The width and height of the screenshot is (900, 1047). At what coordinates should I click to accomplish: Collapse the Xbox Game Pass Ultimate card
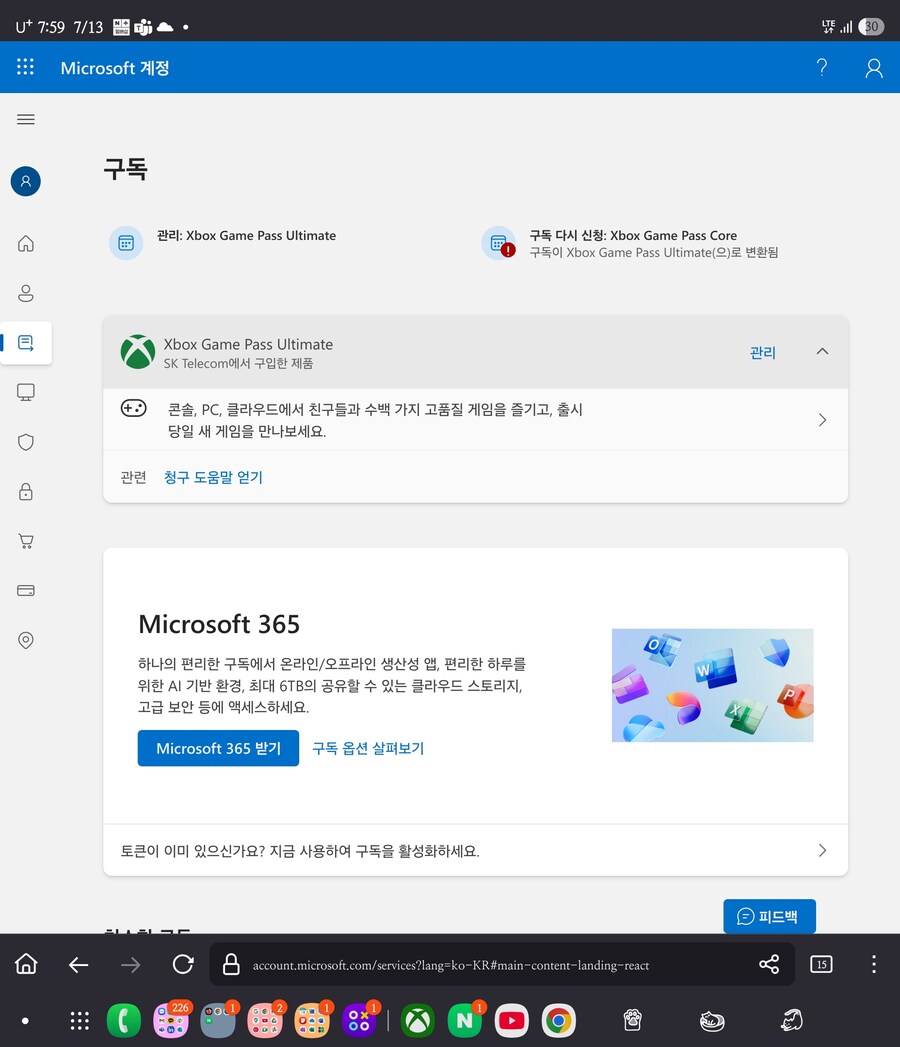823,351
